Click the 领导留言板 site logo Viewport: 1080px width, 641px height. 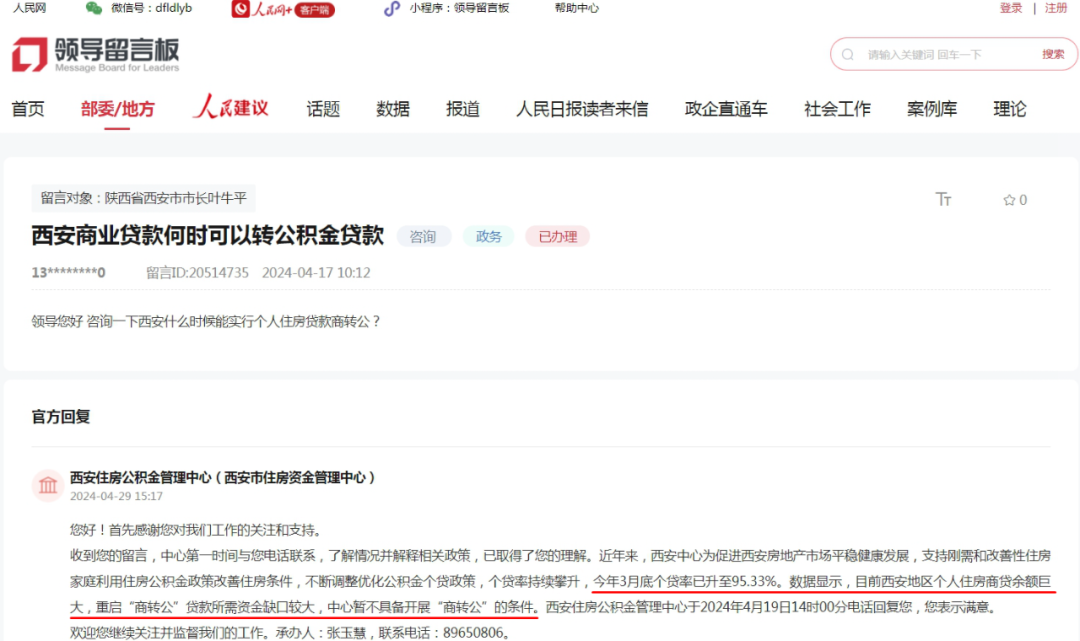(96, 54)
